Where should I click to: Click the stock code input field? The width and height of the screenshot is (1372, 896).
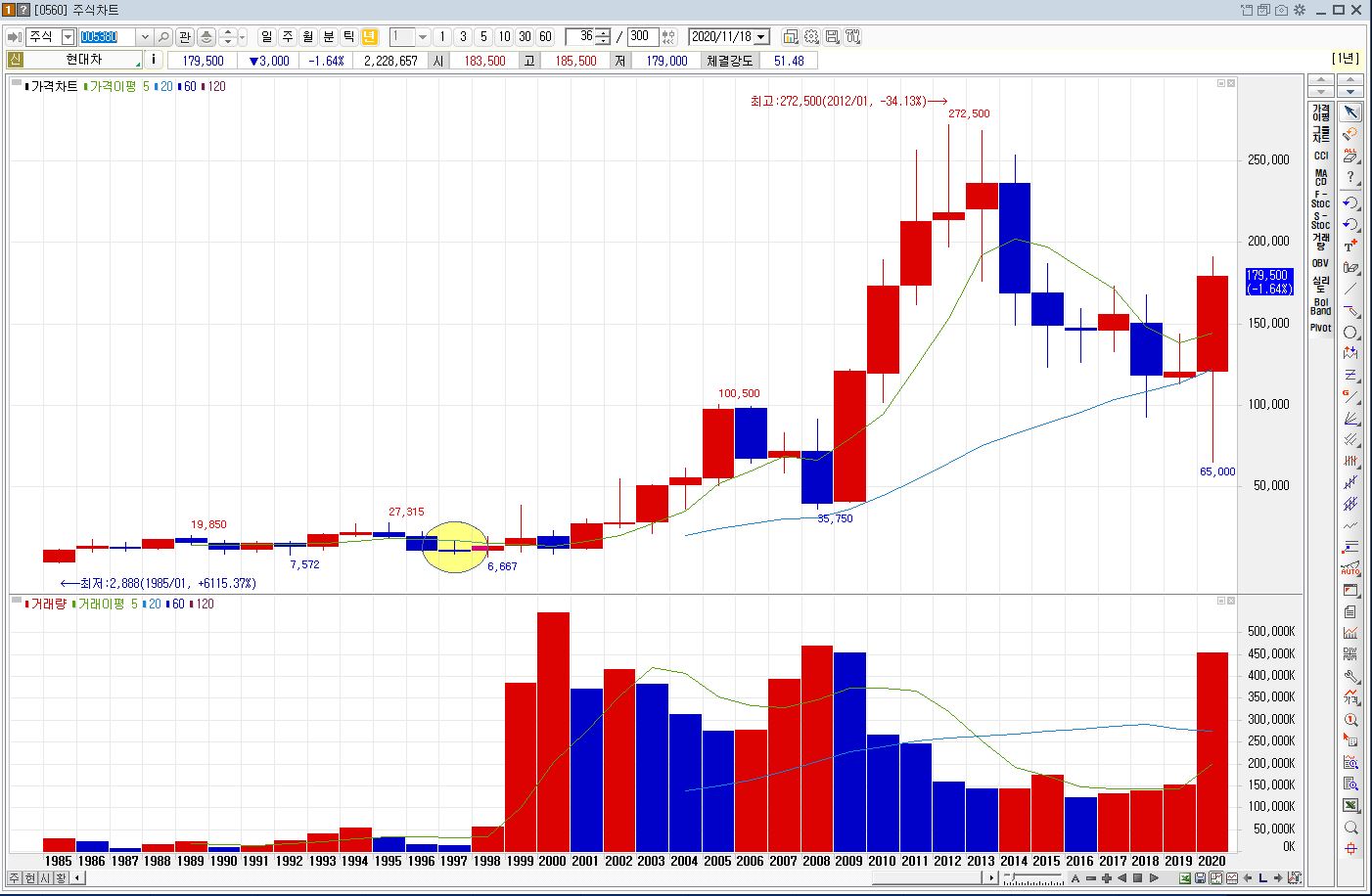(x=108, y=37)
